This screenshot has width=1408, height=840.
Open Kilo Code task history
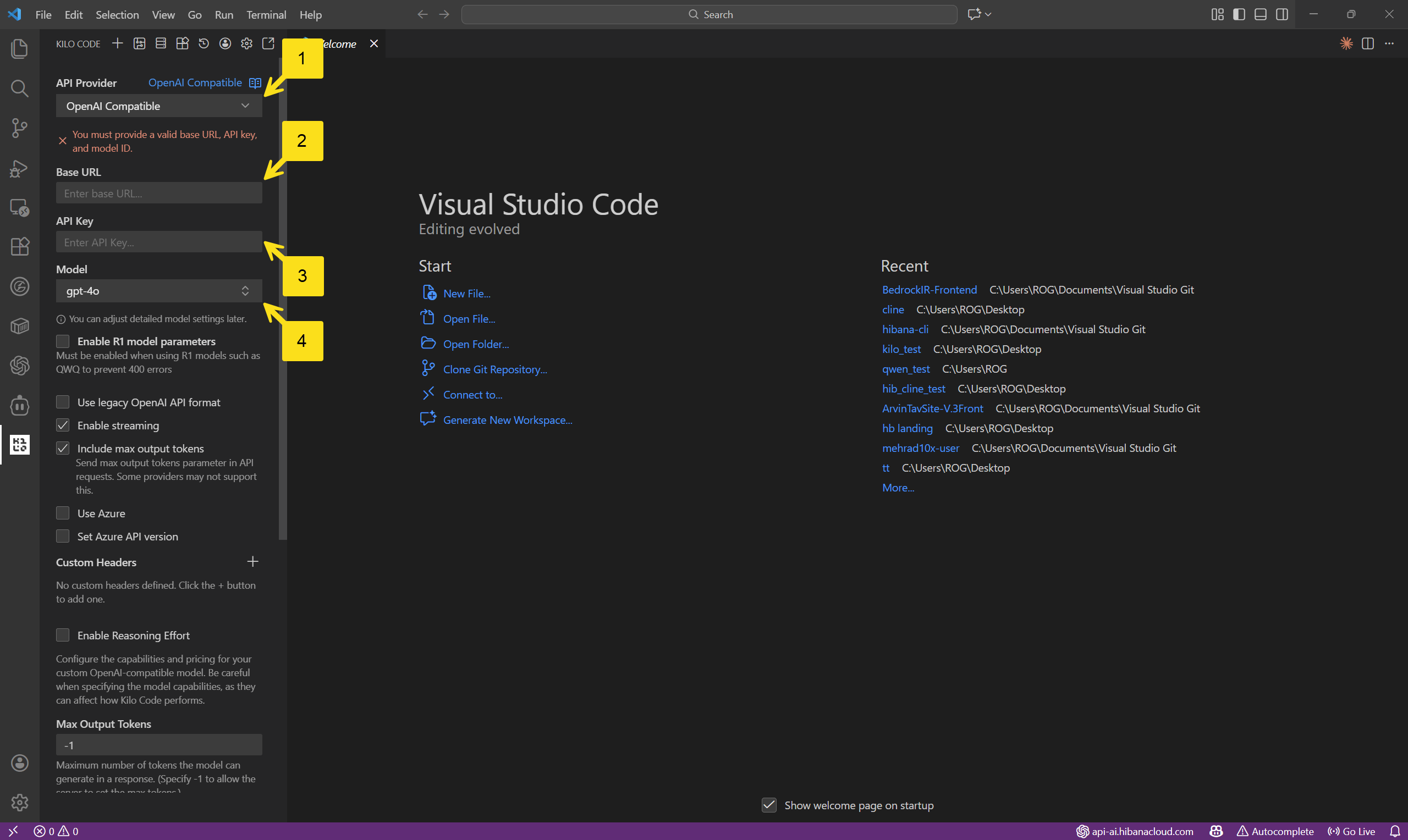pyautogui.click(x=204, y=43)
